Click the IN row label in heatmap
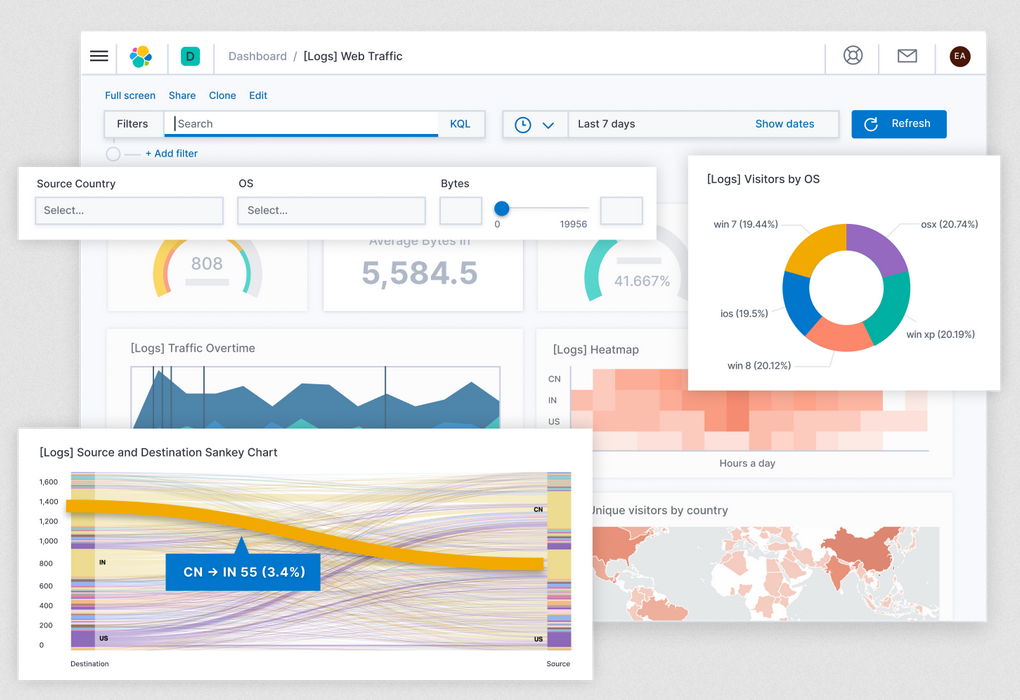The image size is (1020, 700). tap(552, 401)
